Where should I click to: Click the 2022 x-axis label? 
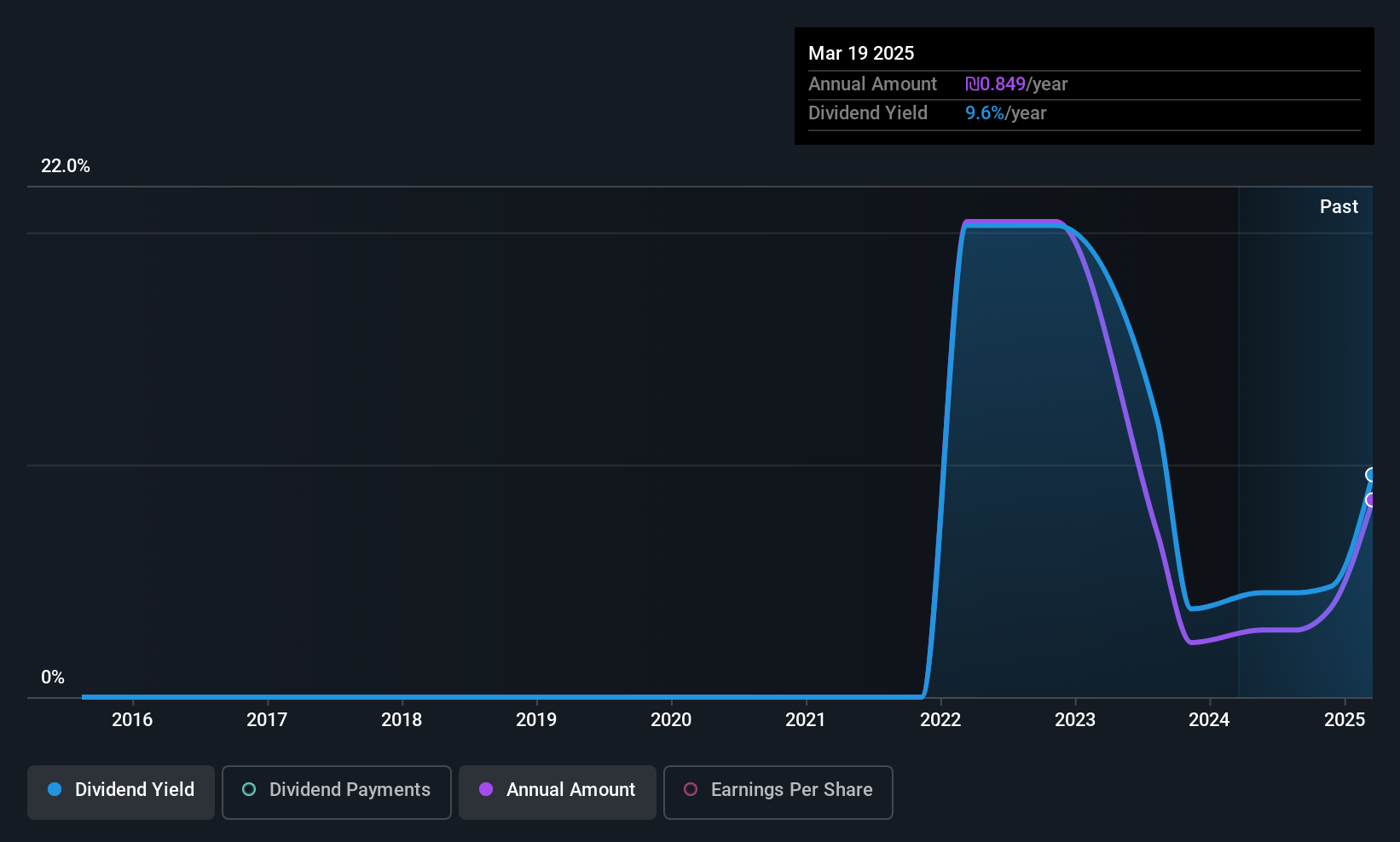(x=940, y=720)
